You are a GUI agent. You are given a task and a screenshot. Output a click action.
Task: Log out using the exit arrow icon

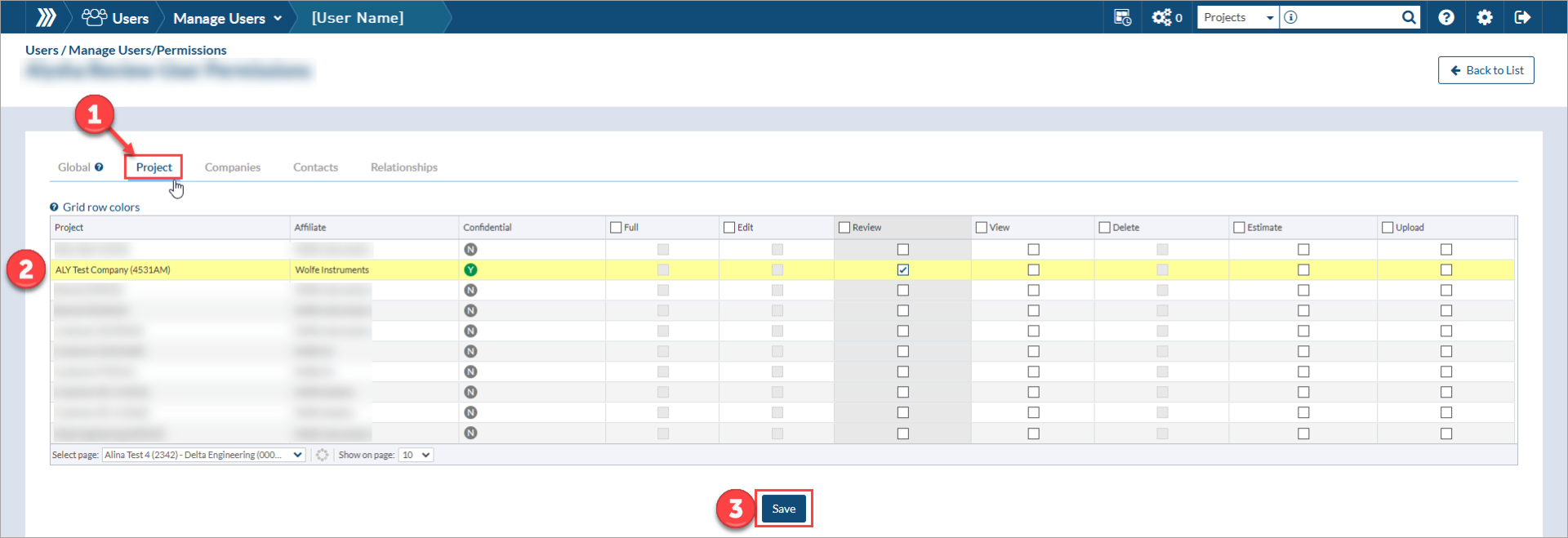coord(1522,17)
